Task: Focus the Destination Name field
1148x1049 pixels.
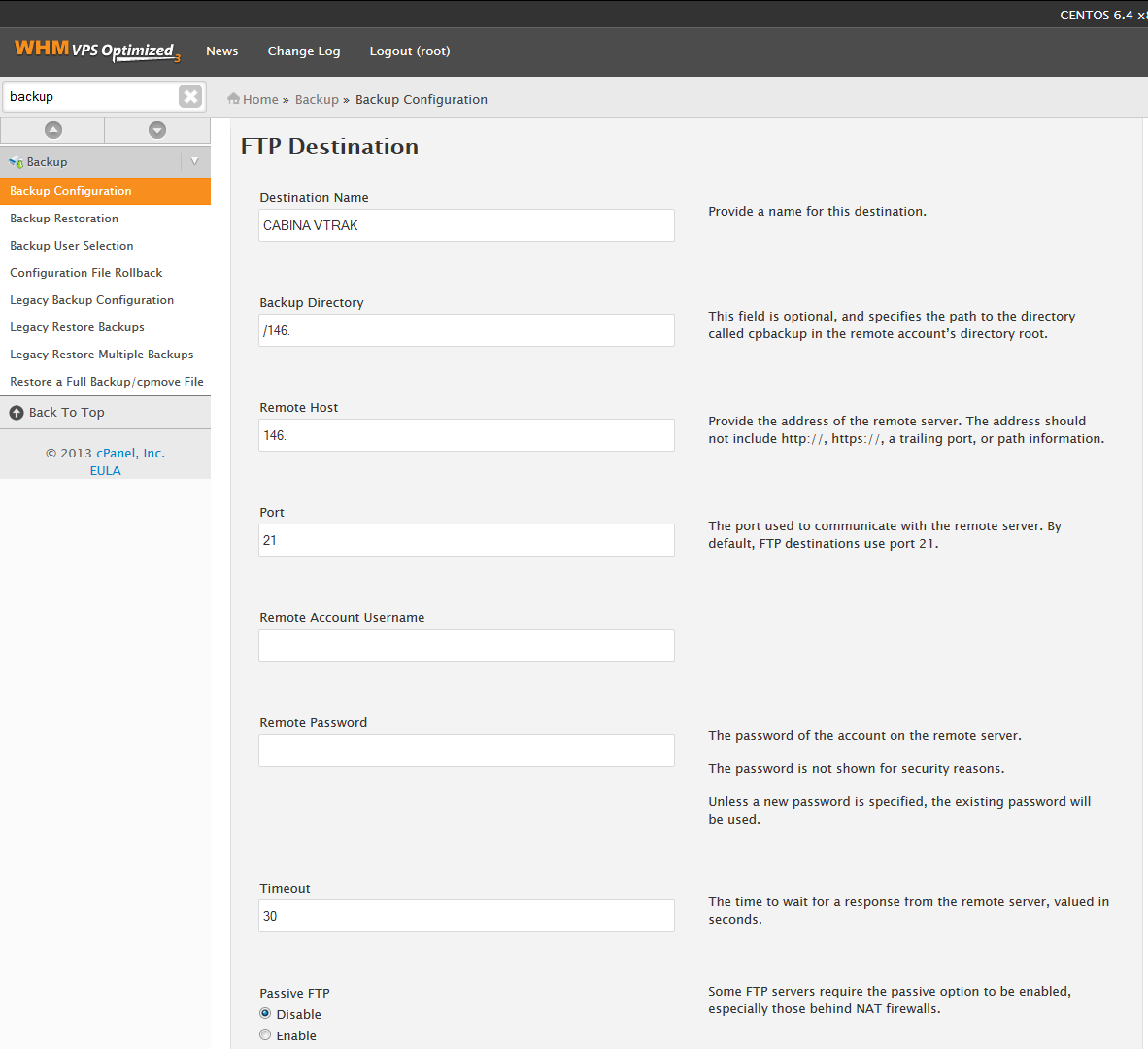Action: (466, 225)
